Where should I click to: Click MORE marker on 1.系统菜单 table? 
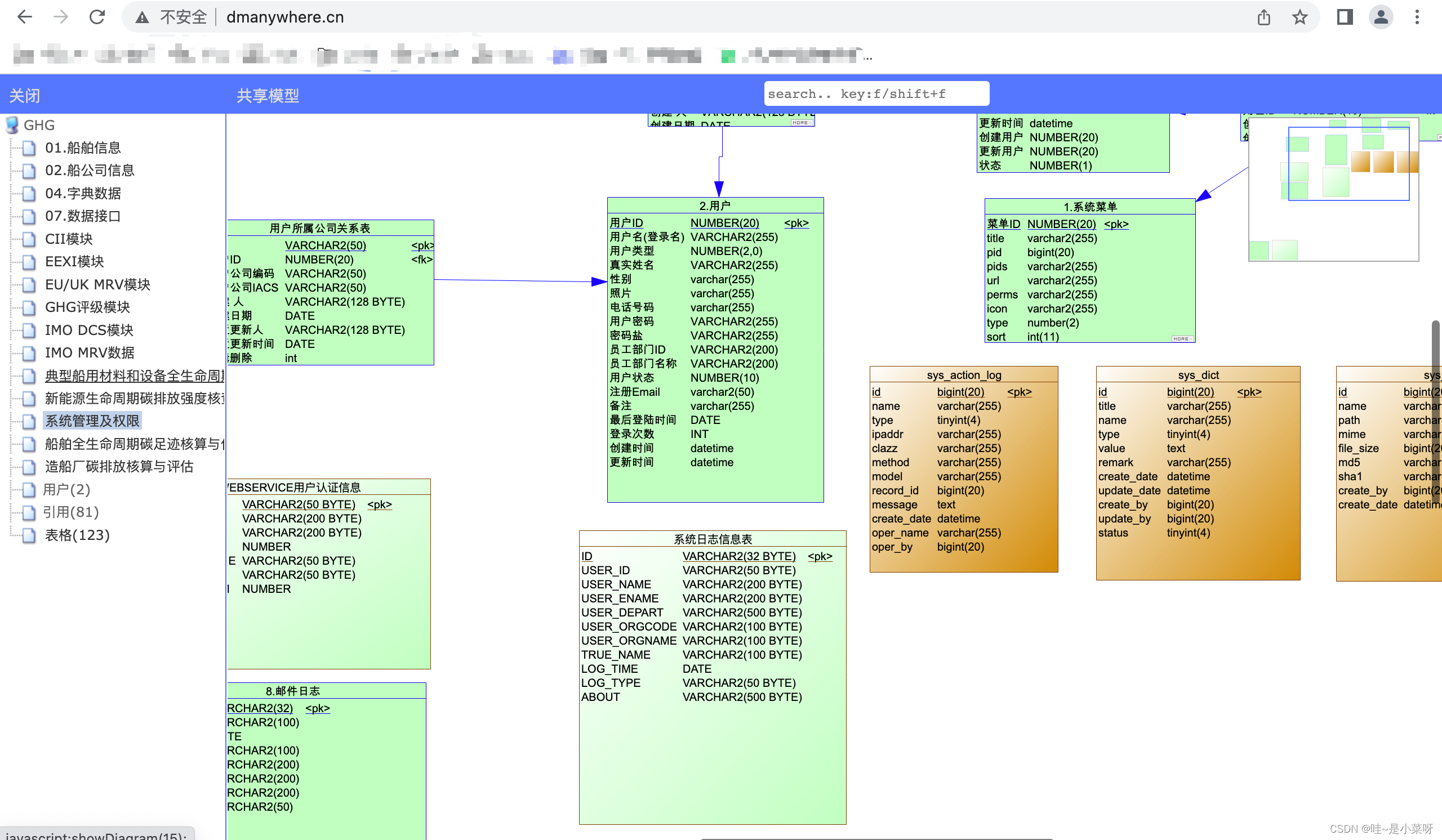pos(1182,339)
